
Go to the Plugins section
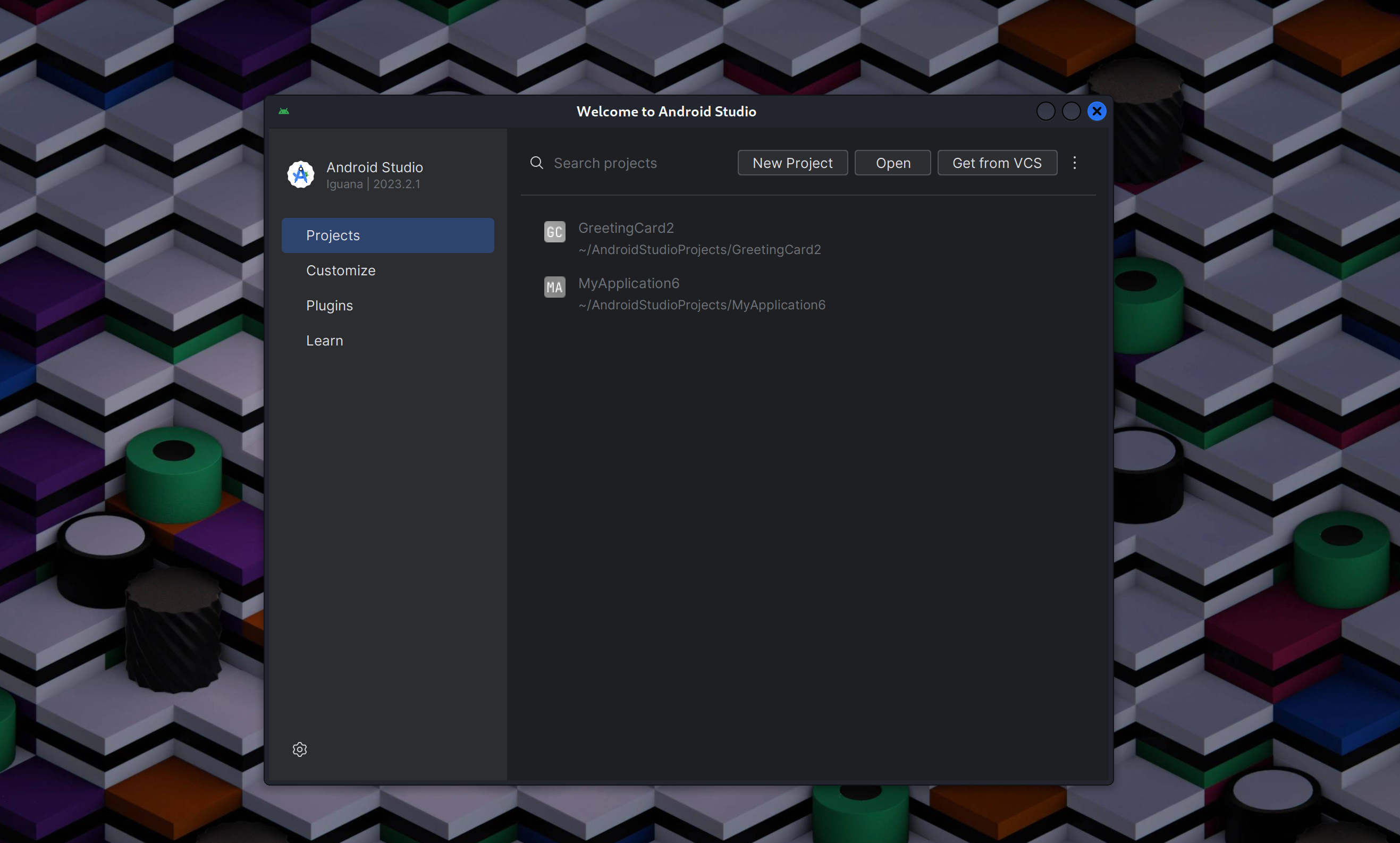pyautogui.click(x=330, y=306)
